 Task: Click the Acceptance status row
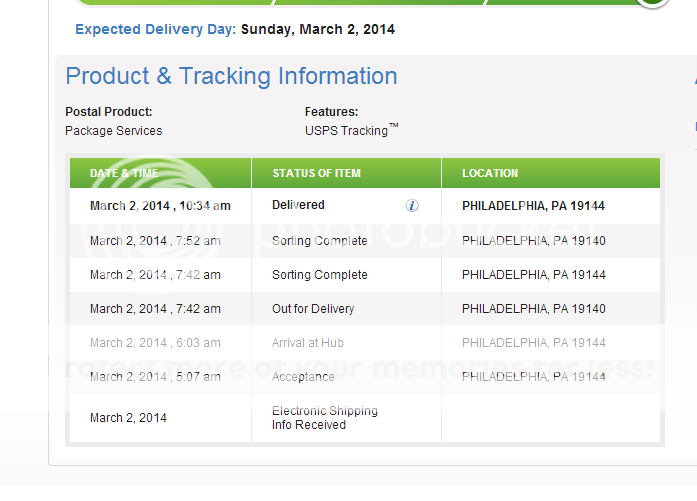(365, 377)
